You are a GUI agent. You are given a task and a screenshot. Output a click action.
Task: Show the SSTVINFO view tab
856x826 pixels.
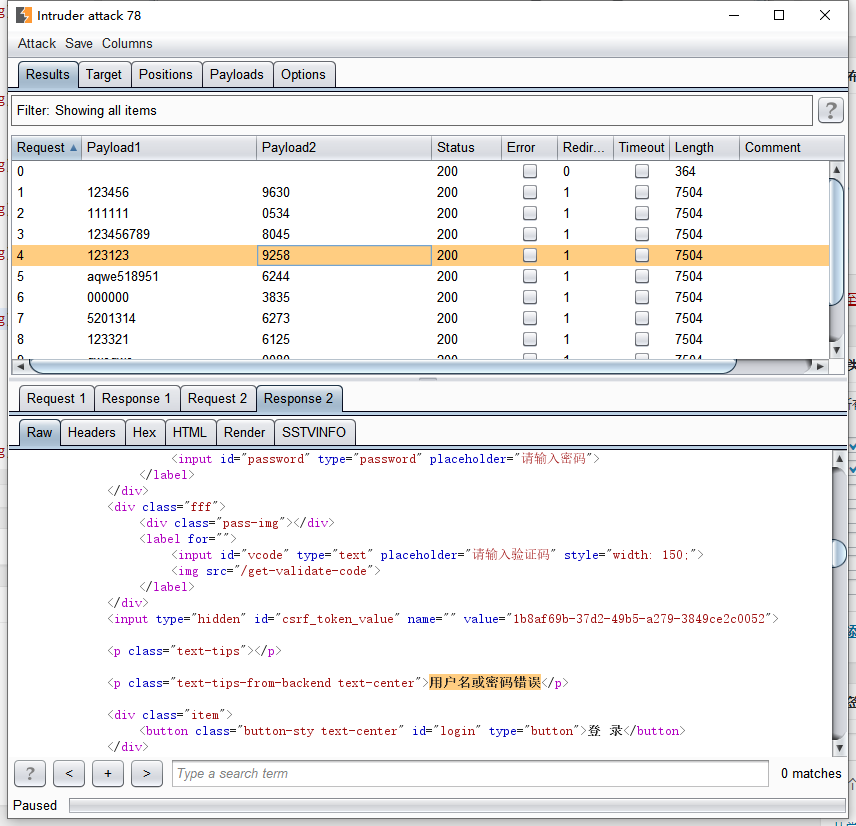314,432
